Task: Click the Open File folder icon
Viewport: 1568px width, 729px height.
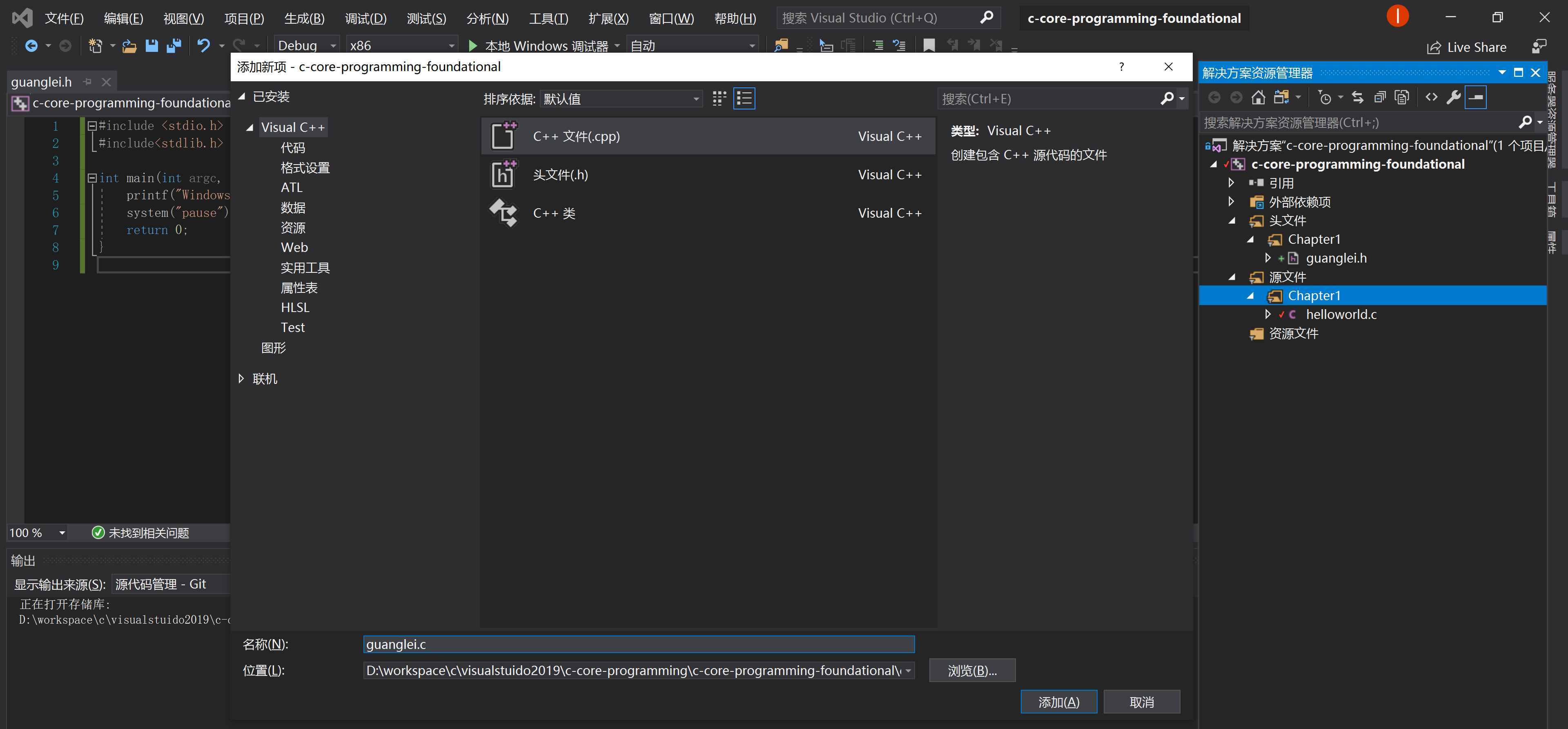Action: (129, 46)
